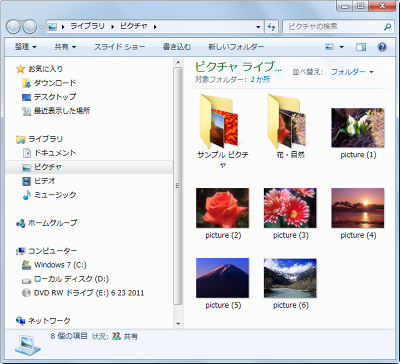
Task: Click the ピクチャの検索 search field
Action: (337, 27)
